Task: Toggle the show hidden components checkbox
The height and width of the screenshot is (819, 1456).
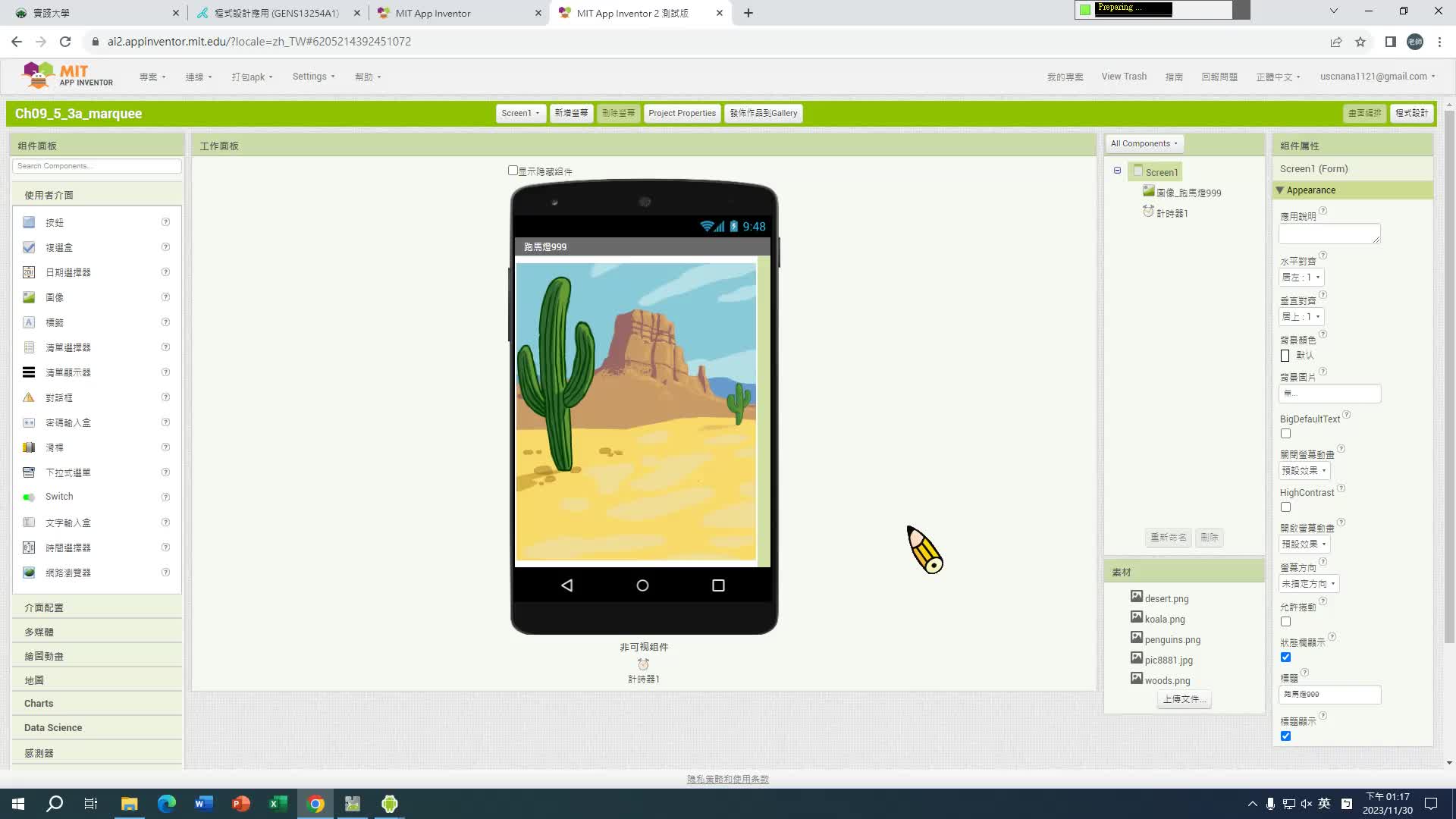Action: (513, 171)
